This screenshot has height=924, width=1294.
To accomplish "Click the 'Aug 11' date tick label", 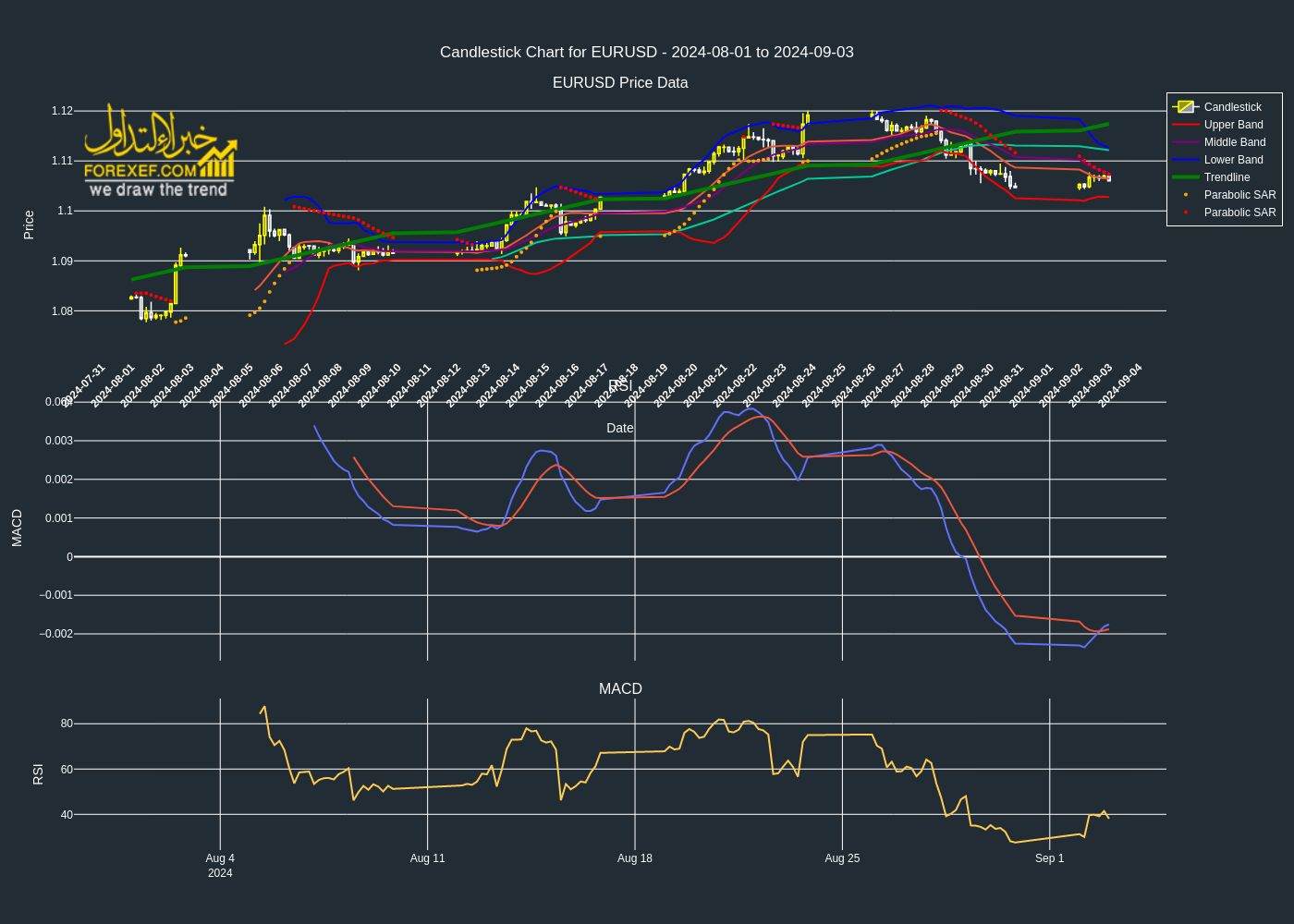I will 428,858.
